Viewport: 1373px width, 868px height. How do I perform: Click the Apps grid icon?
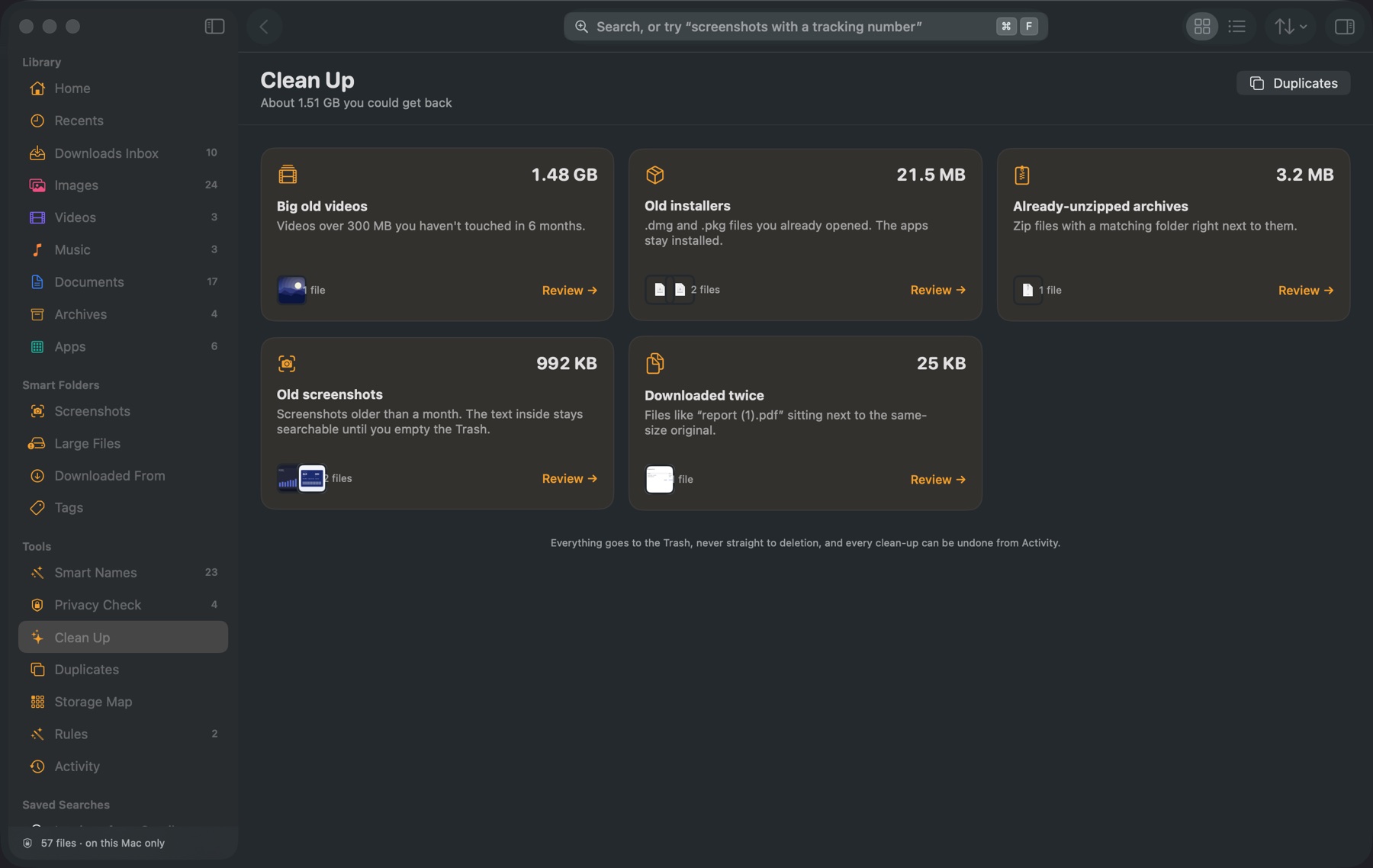[37, 346]
